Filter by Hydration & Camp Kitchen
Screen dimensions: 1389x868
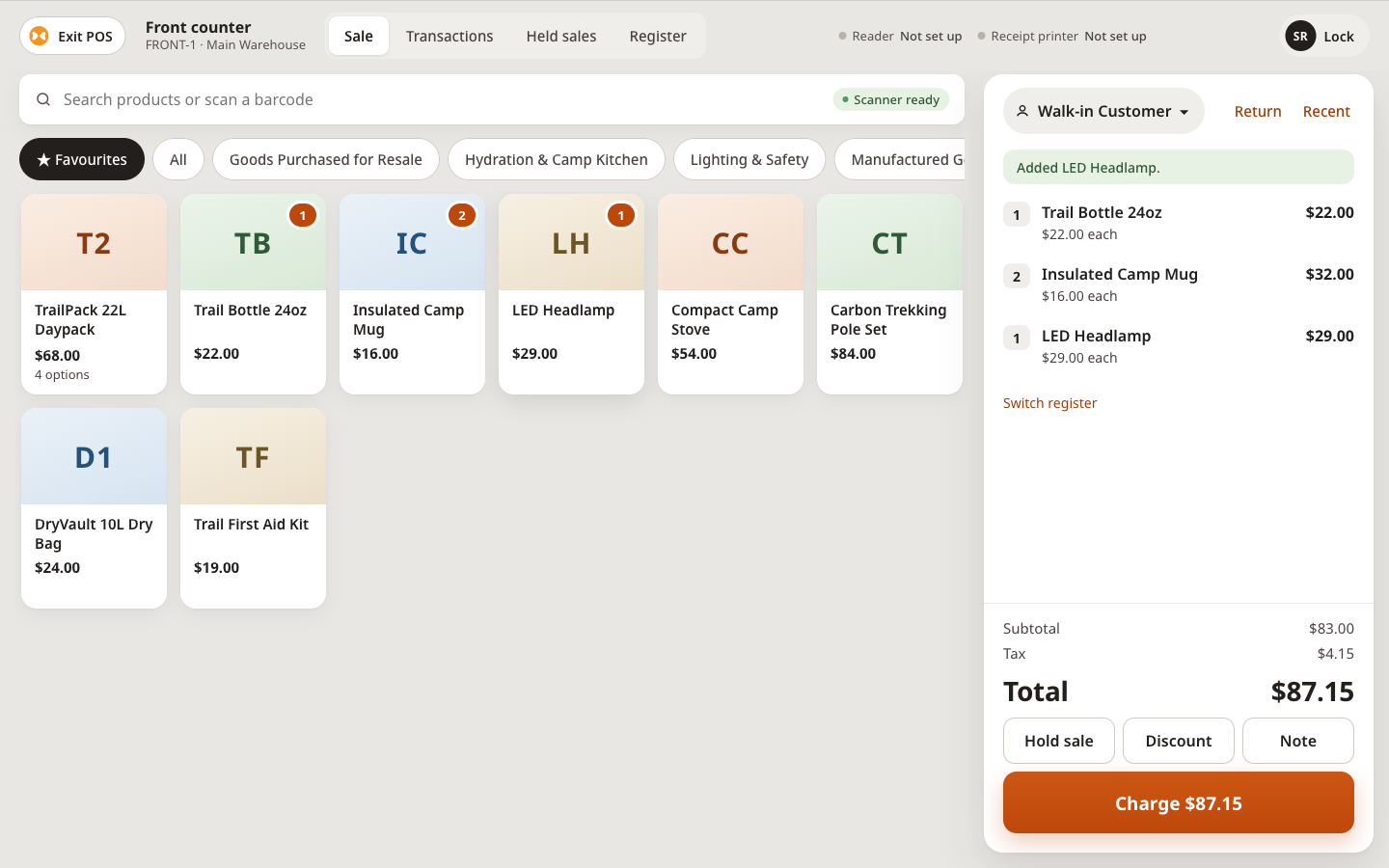557,159
